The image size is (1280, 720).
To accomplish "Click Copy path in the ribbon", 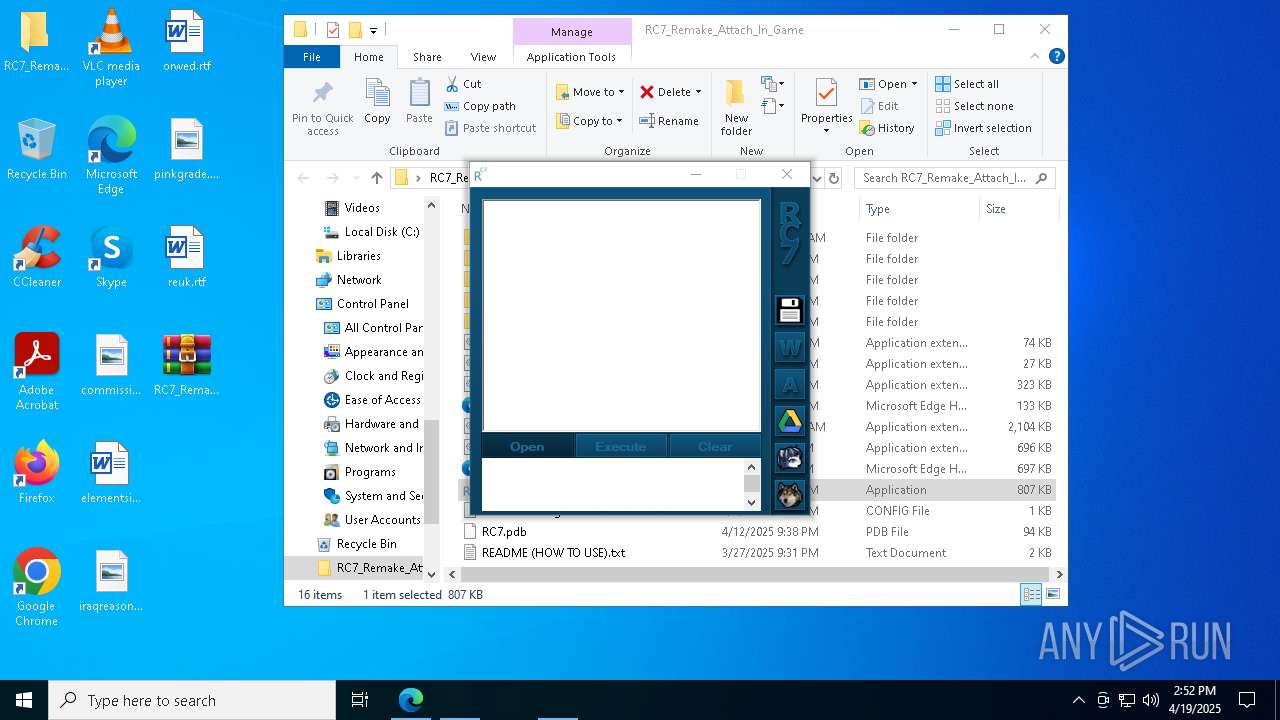I will coord(480,106).
